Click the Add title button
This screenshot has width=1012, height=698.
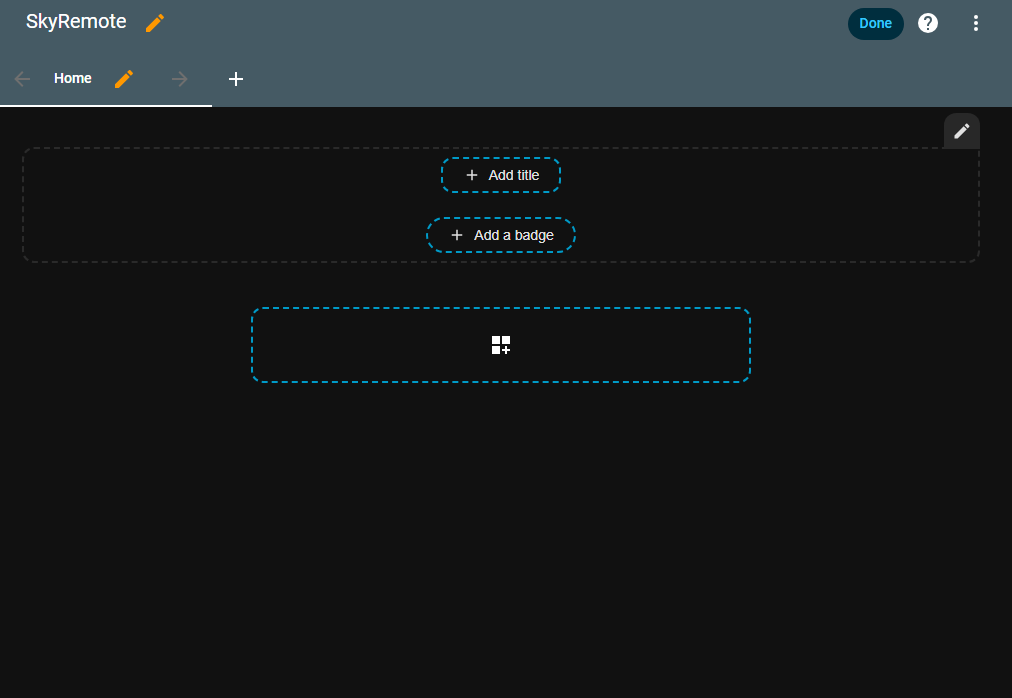click(513, 175)
